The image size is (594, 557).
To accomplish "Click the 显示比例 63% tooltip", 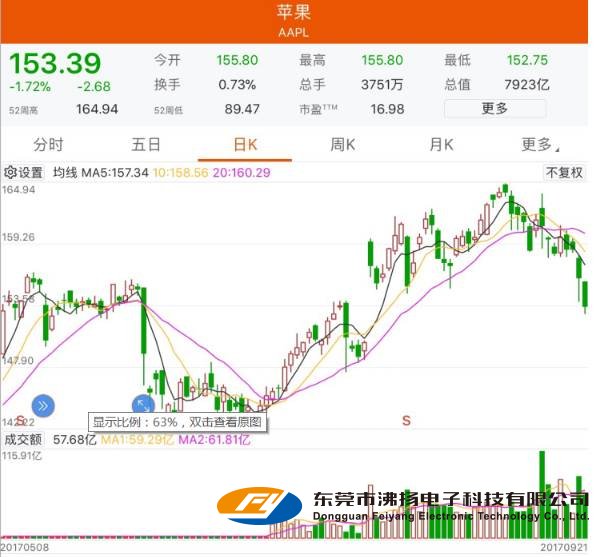I will tap(177, 422).
